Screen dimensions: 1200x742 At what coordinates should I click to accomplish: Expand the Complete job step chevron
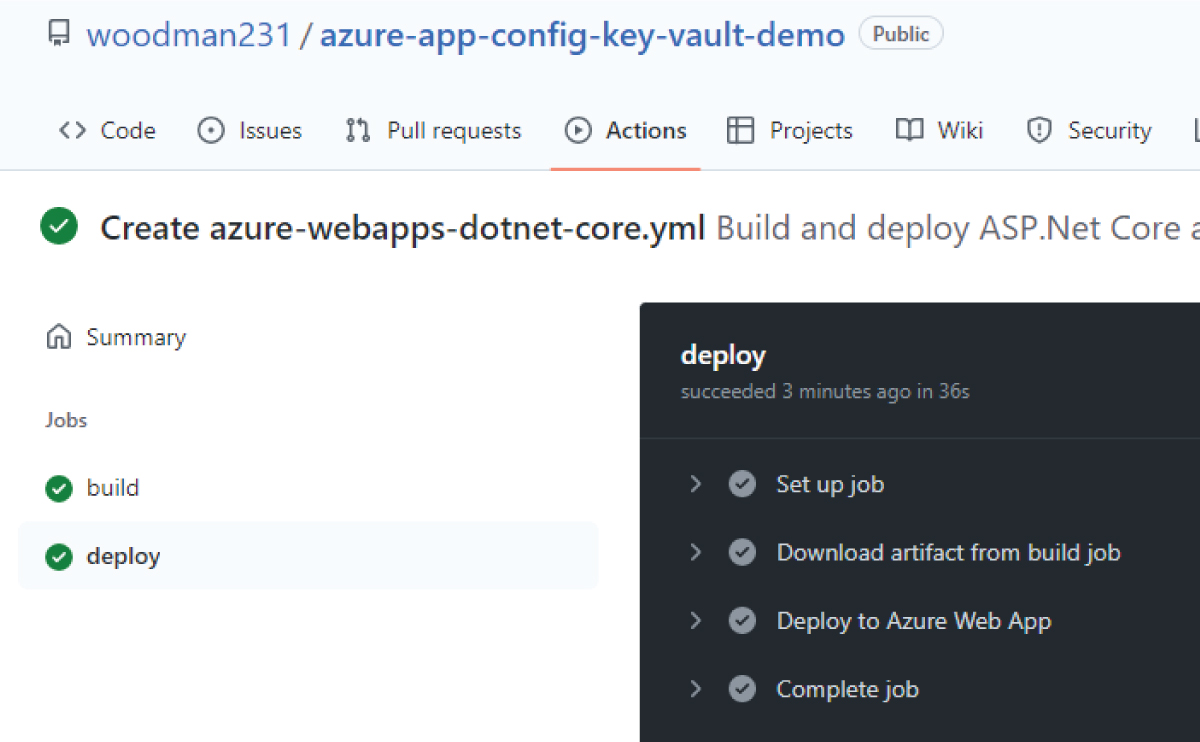tap(696, 689)
